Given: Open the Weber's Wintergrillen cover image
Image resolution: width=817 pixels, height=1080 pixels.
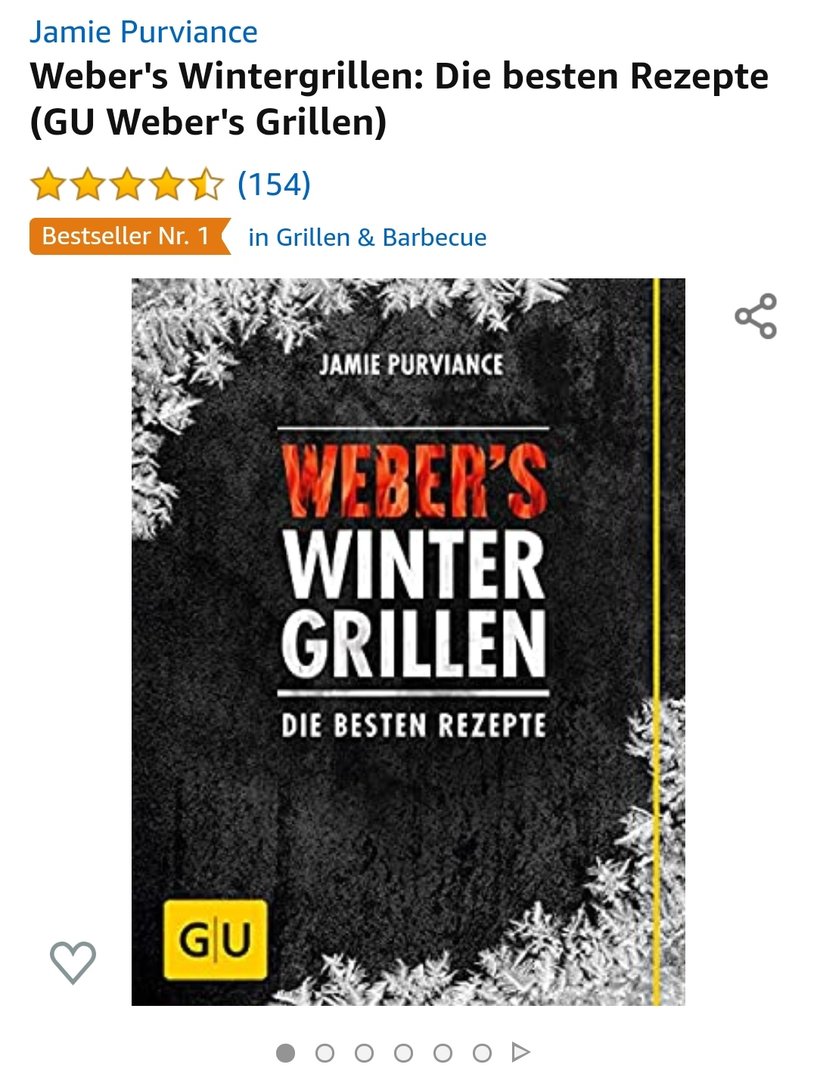Looking at the screenshot, I should (408, 641).
